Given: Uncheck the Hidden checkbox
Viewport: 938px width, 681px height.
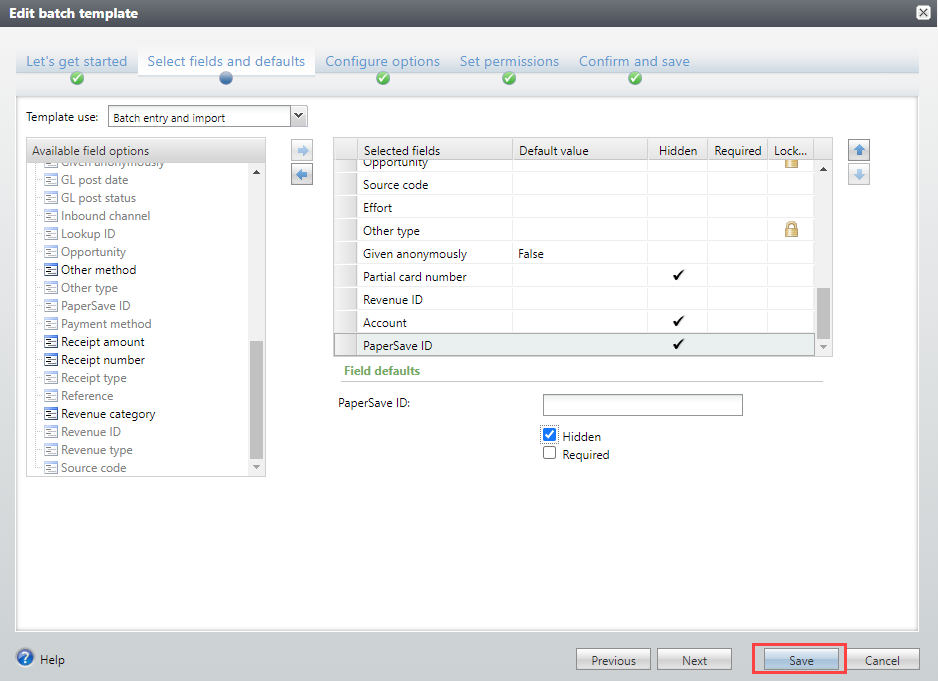Looking at the screenshot, I should [x=549, y=436].
